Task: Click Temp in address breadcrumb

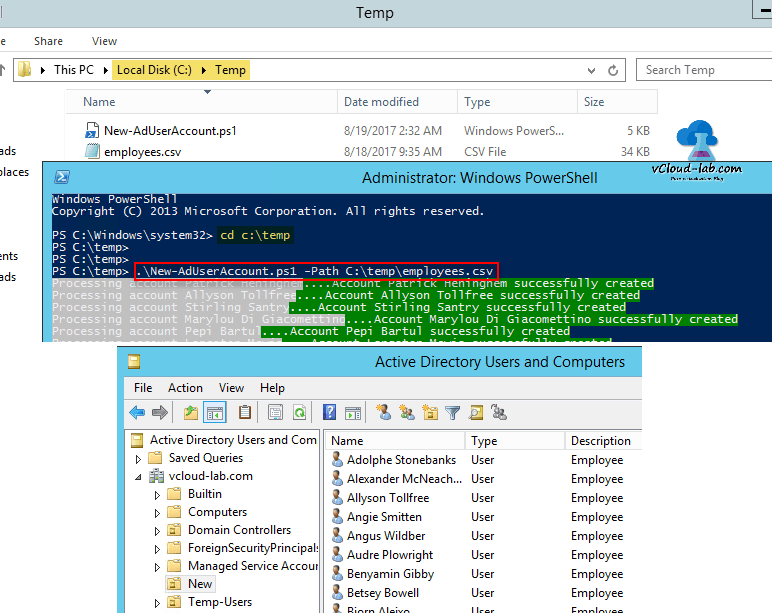Action: (230, 70)
